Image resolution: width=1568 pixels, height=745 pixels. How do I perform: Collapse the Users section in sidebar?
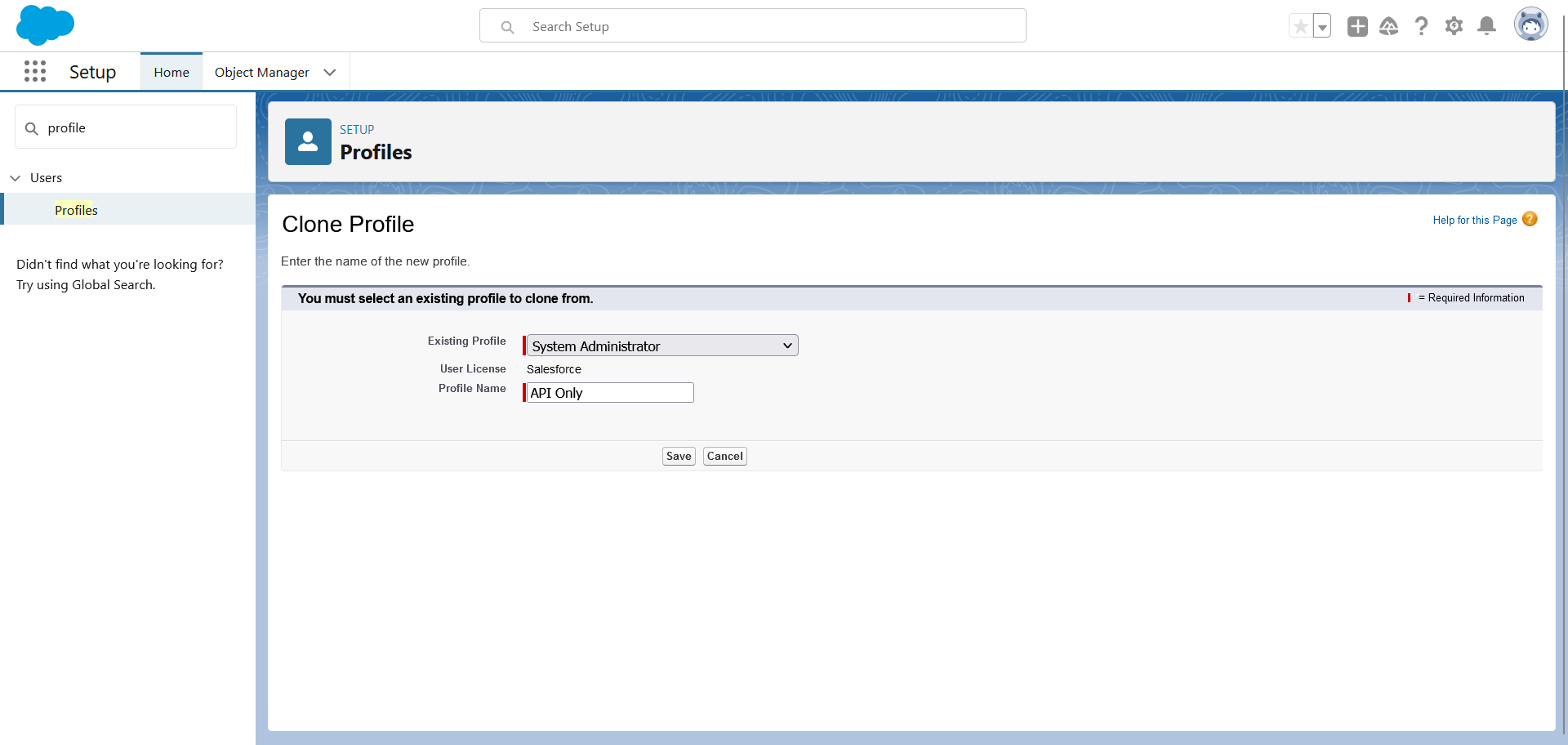click(16, 178)
